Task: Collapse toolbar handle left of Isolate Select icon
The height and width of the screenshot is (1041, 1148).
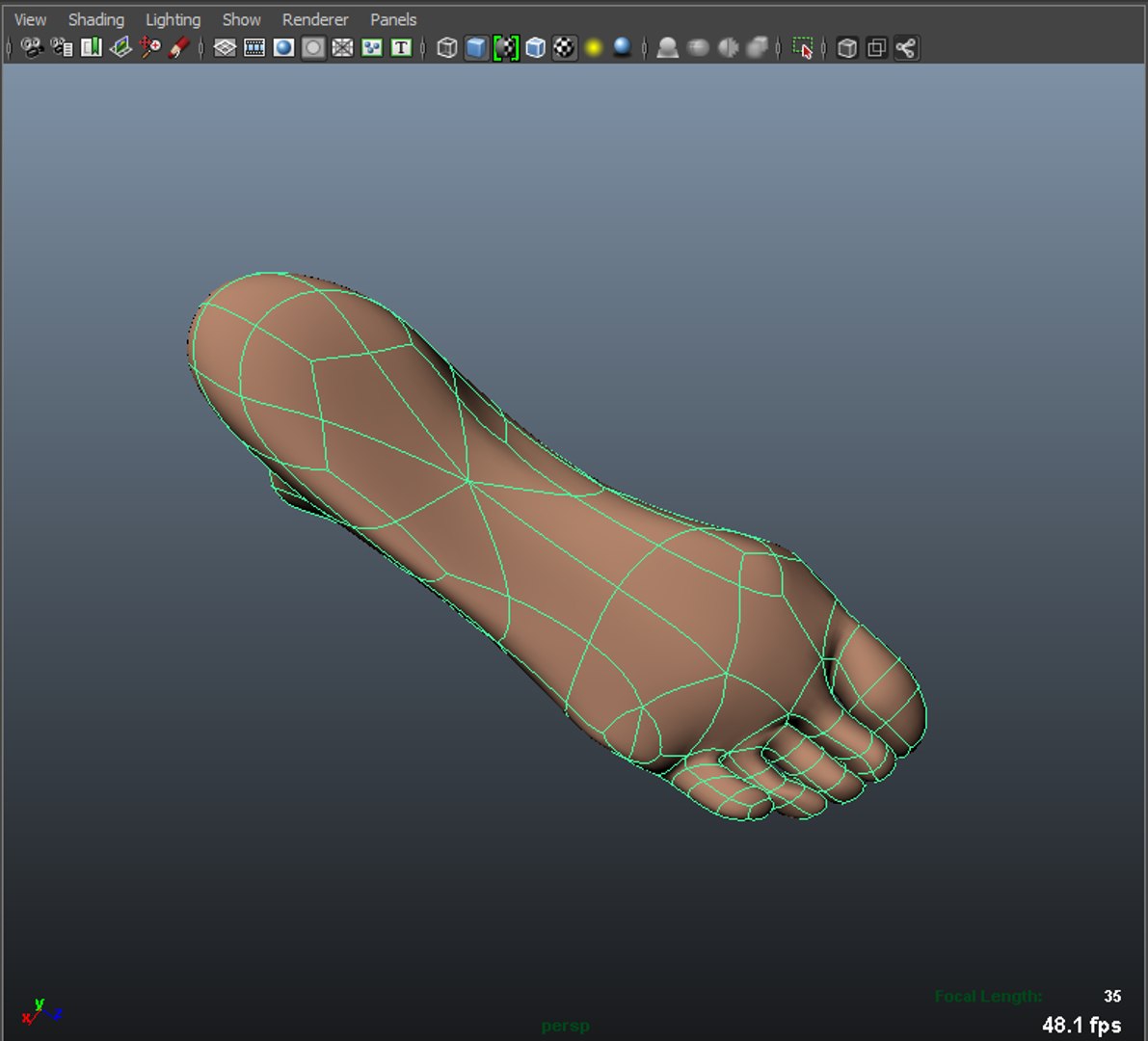Action: click(779, 48)
